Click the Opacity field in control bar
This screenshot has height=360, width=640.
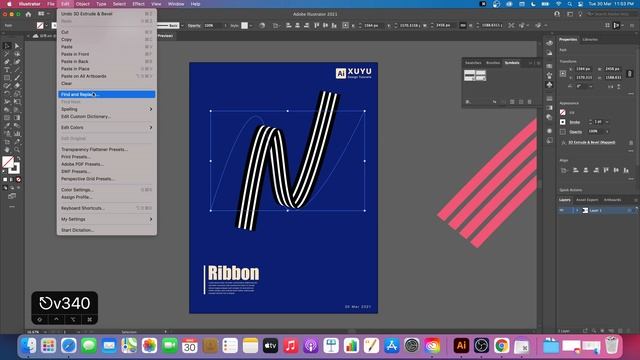click(213, 25)
